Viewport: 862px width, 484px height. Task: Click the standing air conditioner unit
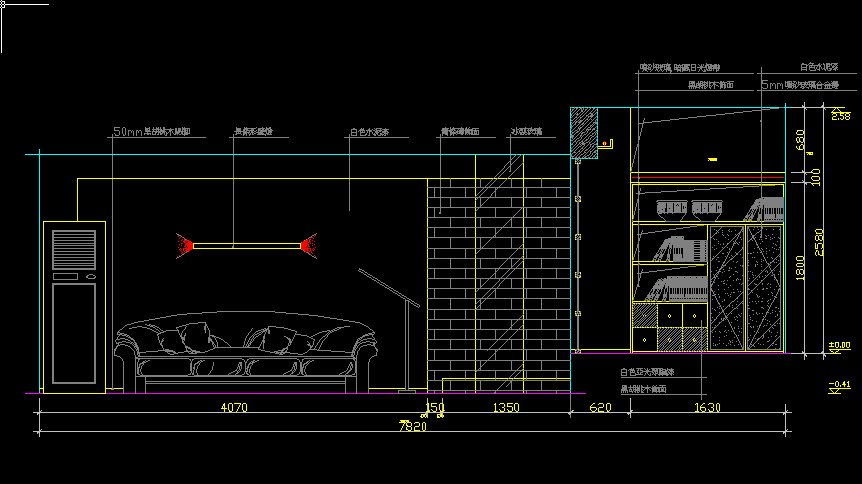74,305
